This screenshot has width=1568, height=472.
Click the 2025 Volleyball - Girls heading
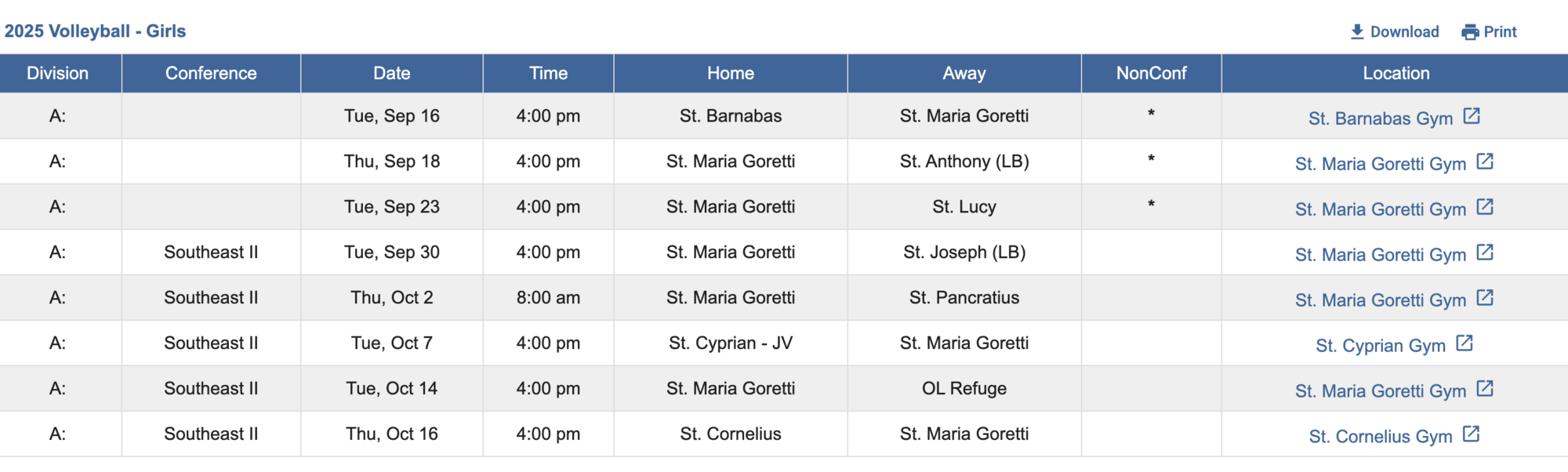click(x=96, y=31)
